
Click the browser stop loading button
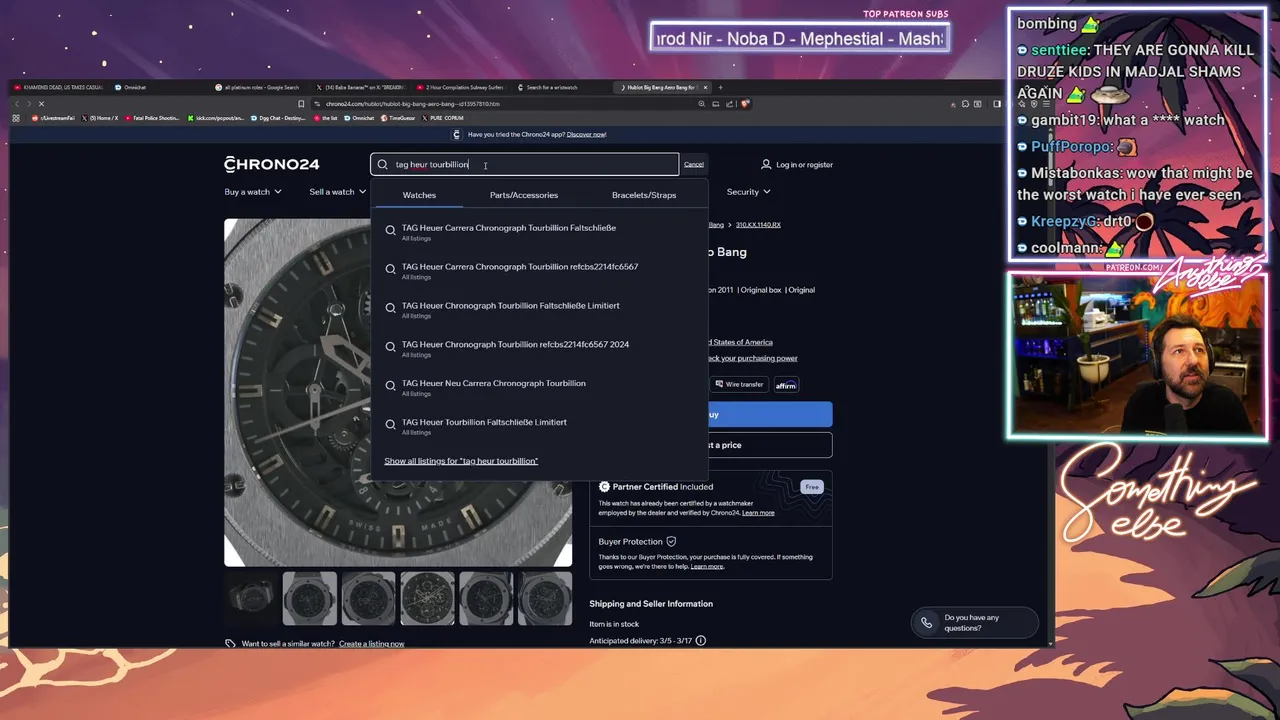coord(41,104)
